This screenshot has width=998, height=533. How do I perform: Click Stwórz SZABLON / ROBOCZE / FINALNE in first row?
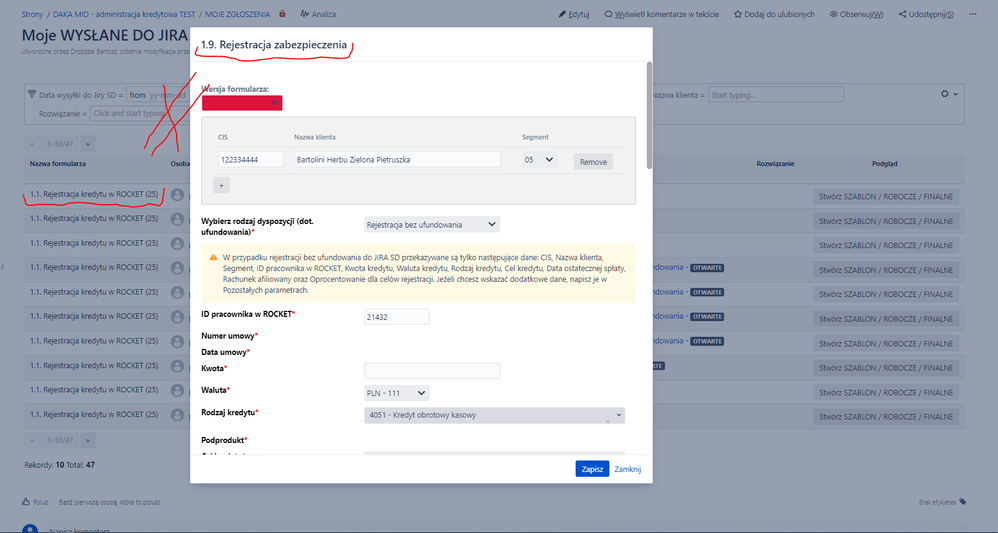[x=886, y=197]
